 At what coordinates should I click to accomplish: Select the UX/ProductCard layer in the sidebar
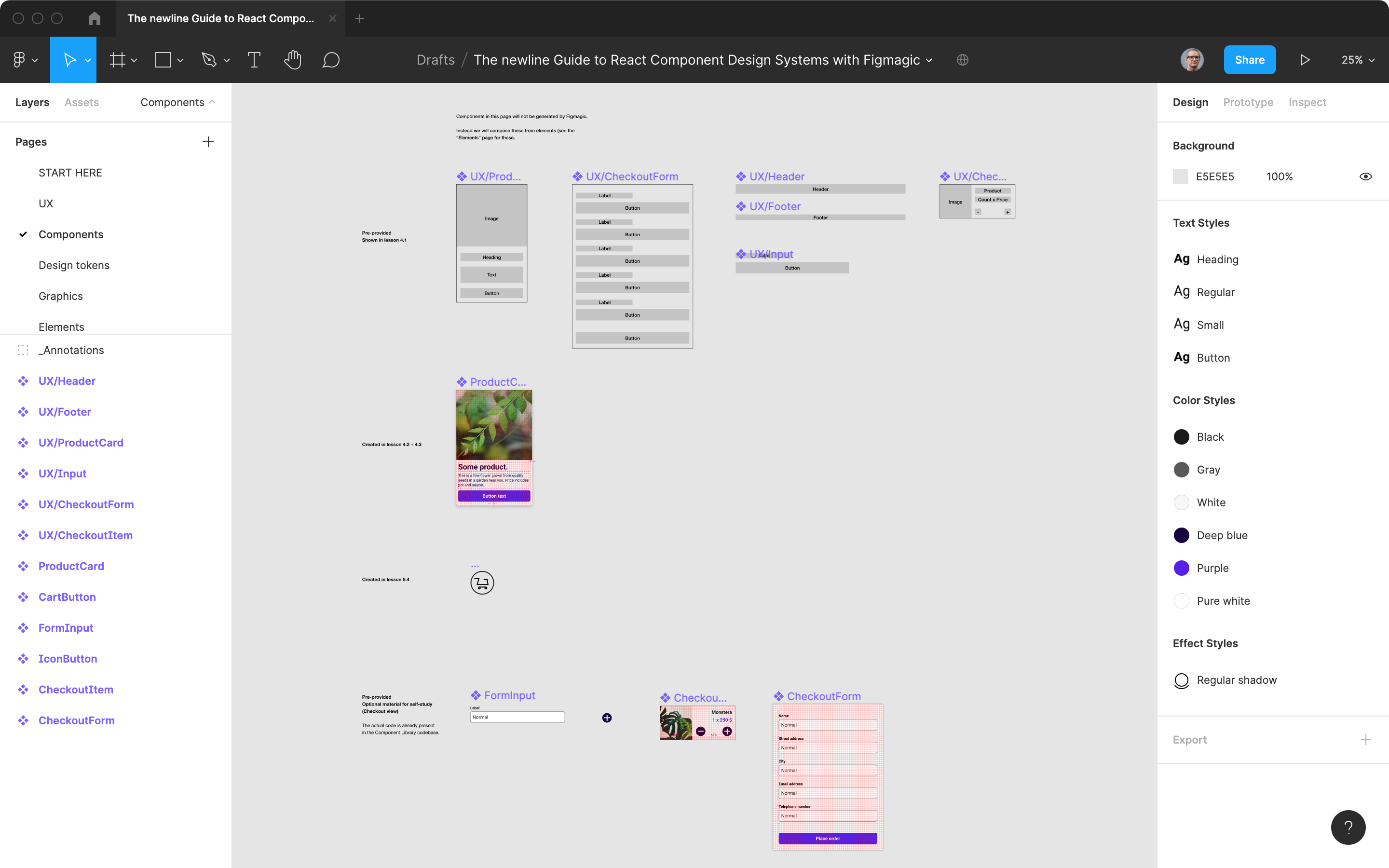[x=81, y=442]
